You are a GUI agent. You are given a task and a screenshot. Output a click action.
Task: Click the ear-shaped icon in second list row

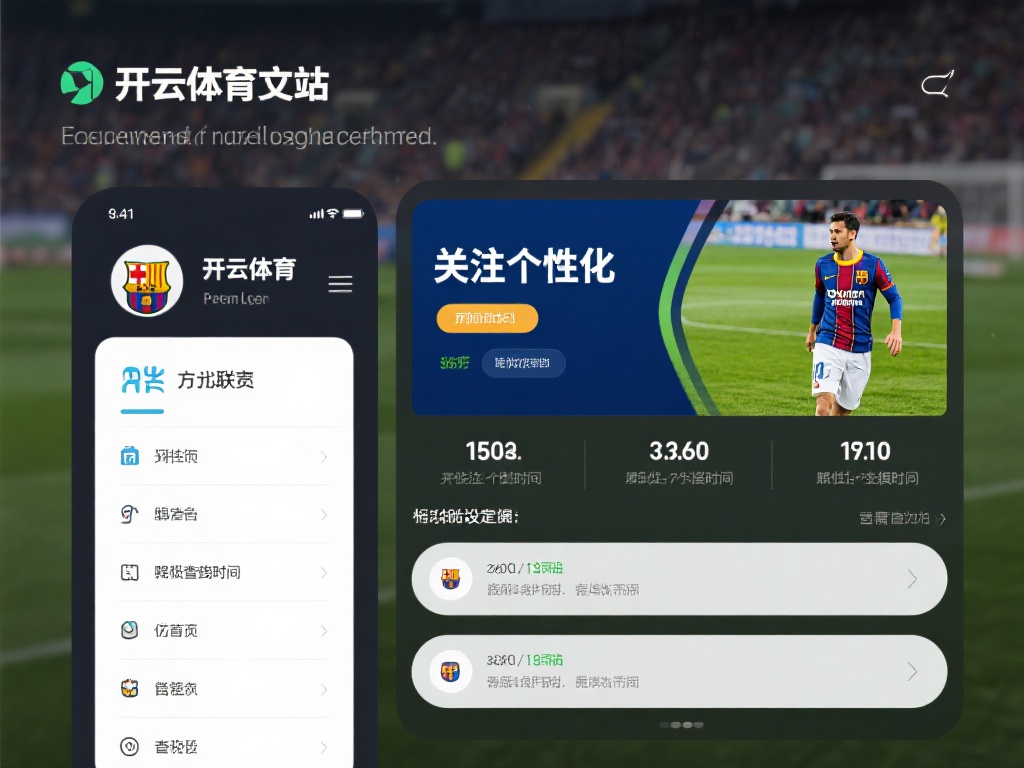click(129, 514)
